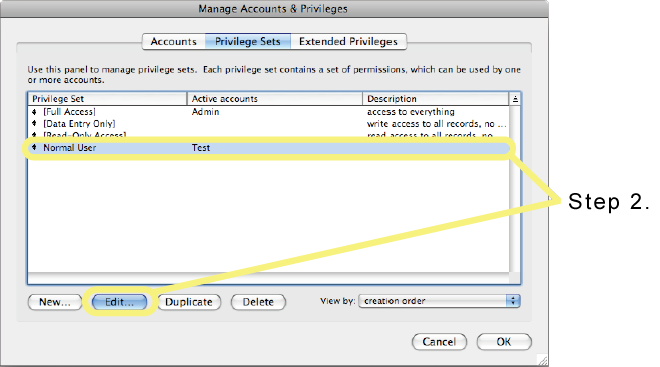Viewport: 660px width, 367px height.
Task: Click the Delete button
Action: 258,302
